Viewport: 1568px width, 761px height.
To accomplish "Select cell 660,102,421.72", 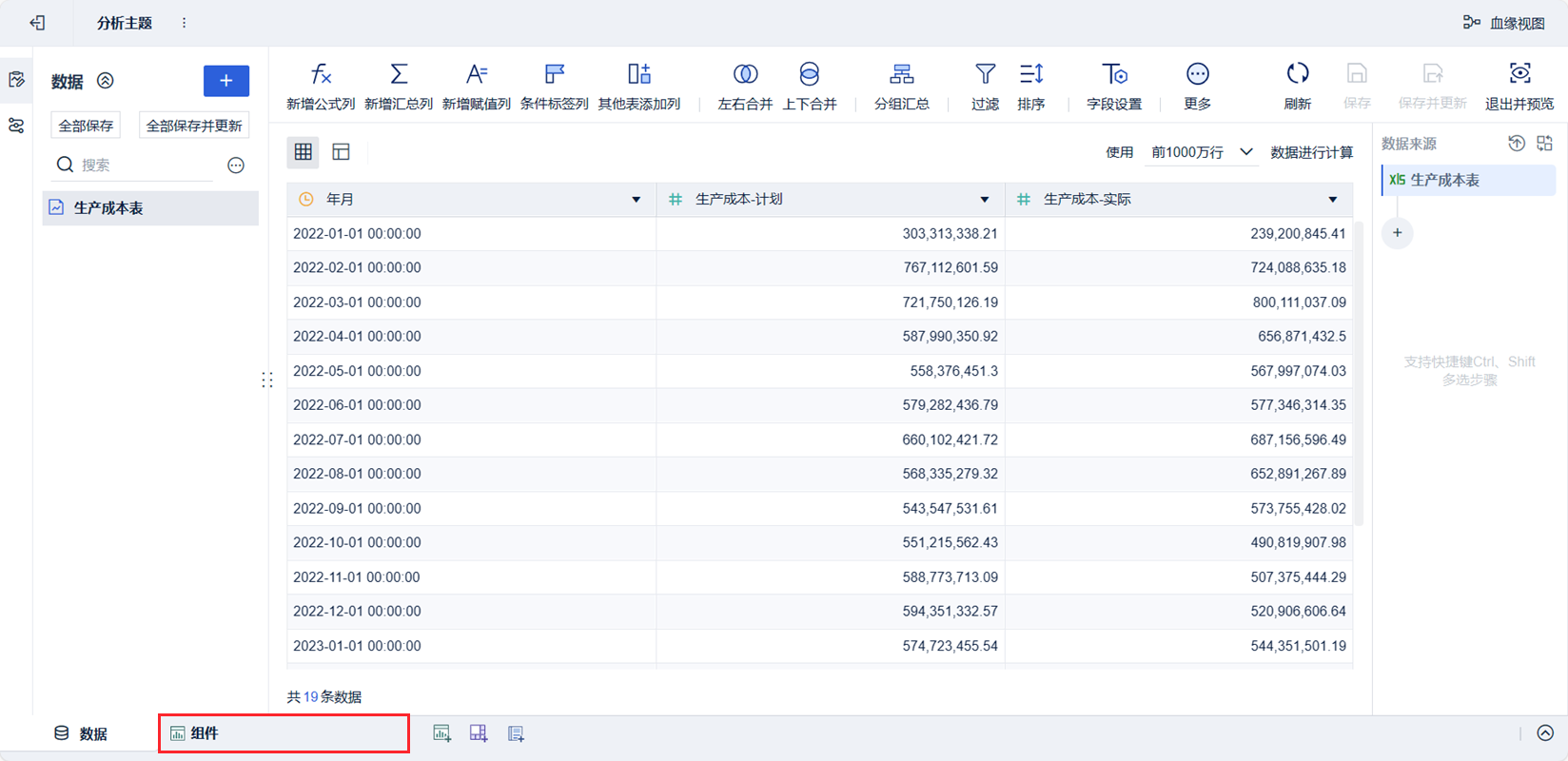I will click(831, 439).
